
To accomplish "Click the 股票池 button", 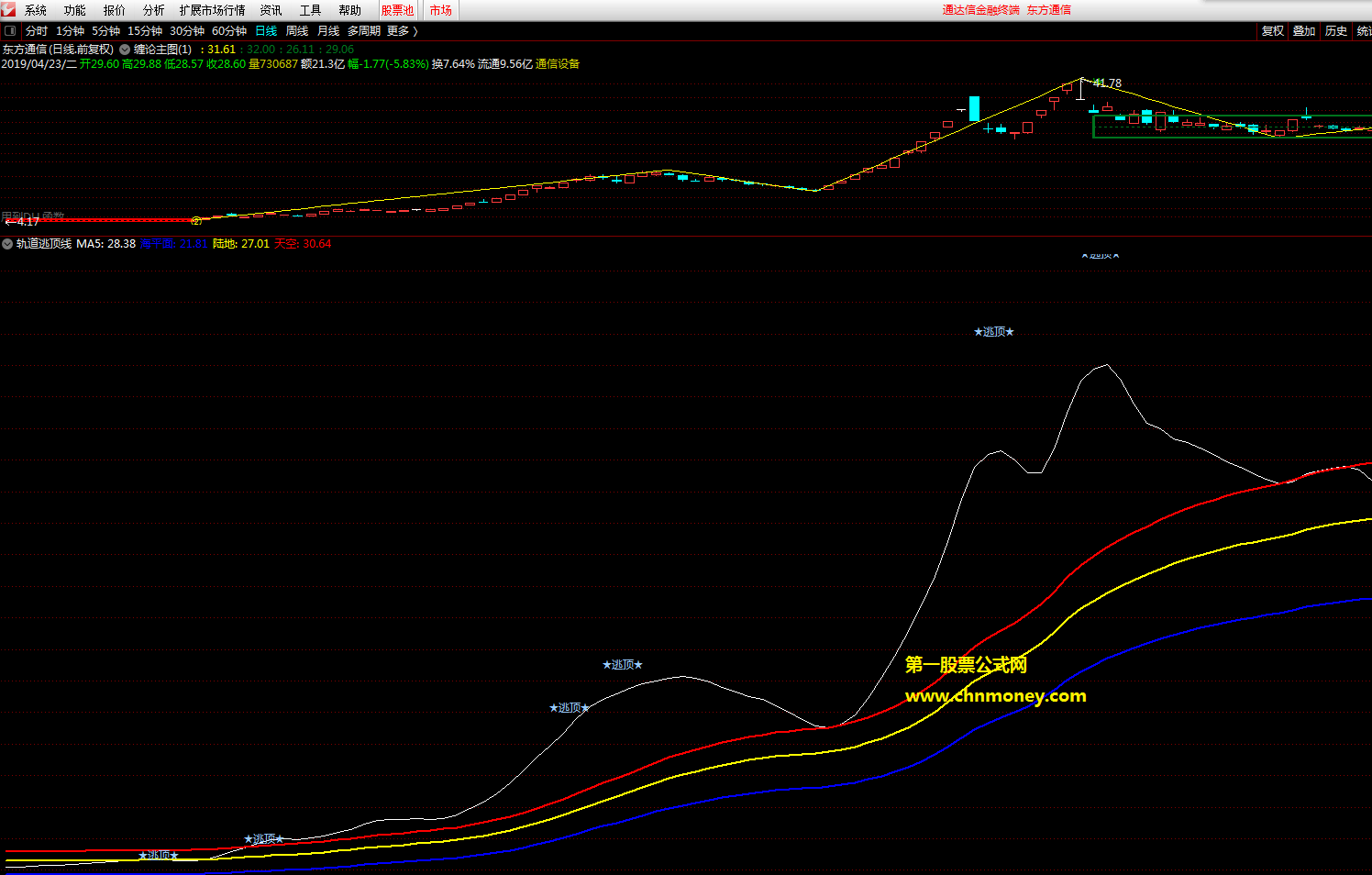I will [398, 10].
